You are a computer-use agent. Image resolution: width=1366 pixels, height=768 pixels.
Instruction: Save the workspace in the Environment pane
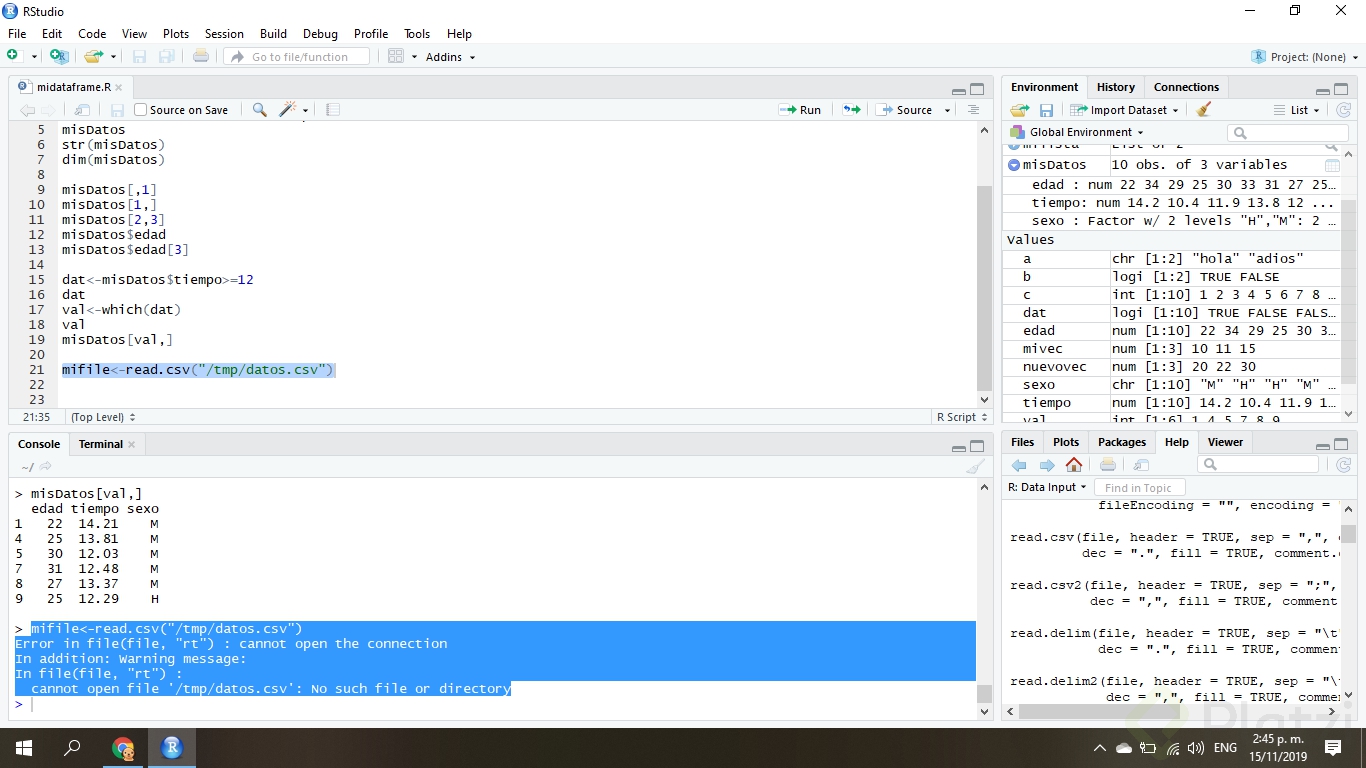pos(1046,110)
